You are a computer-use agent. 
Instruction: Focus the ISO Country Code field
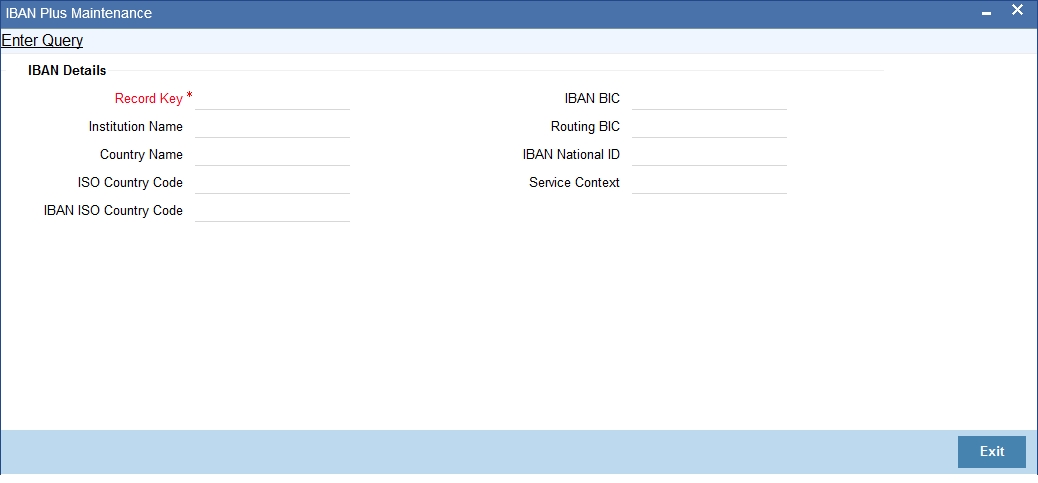(272, 182)
